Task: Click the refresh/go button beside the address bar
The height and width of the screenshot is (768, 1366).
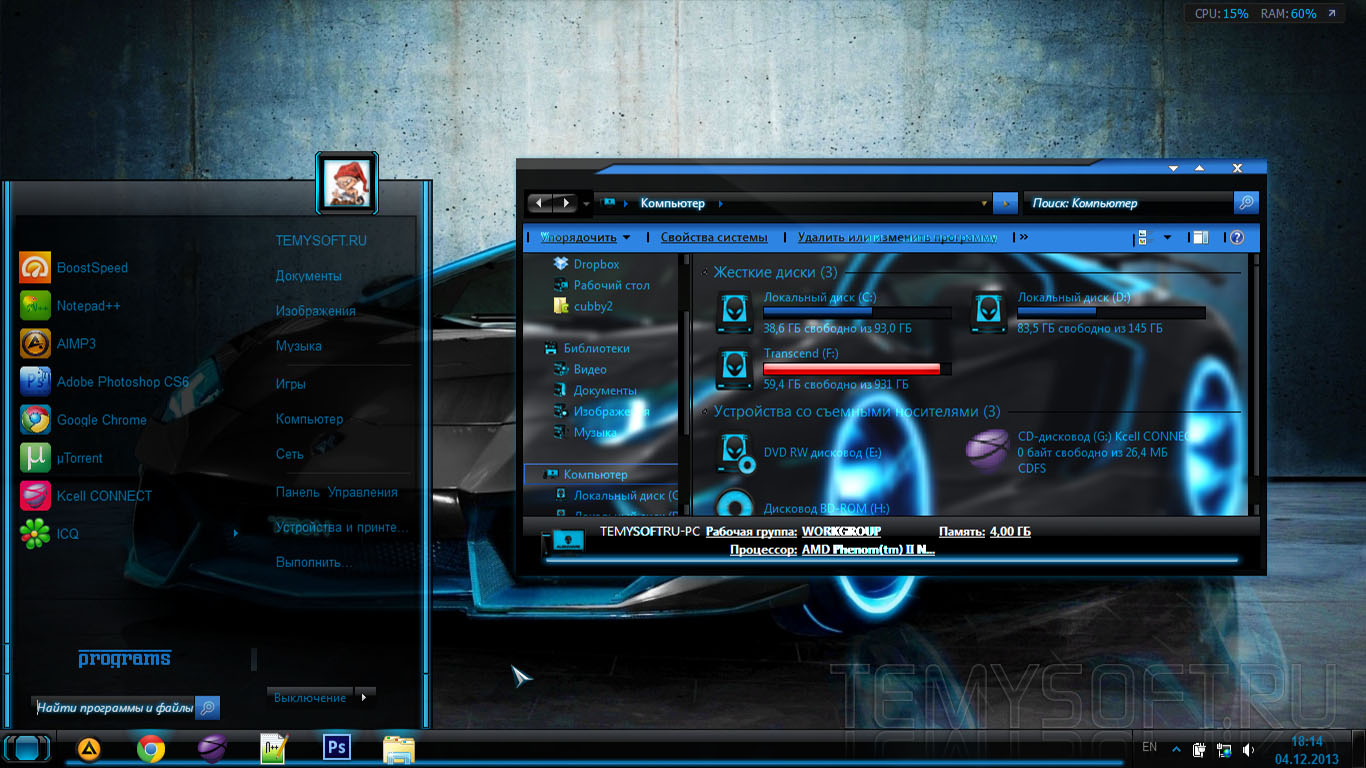Action: tap(1005, 203)
